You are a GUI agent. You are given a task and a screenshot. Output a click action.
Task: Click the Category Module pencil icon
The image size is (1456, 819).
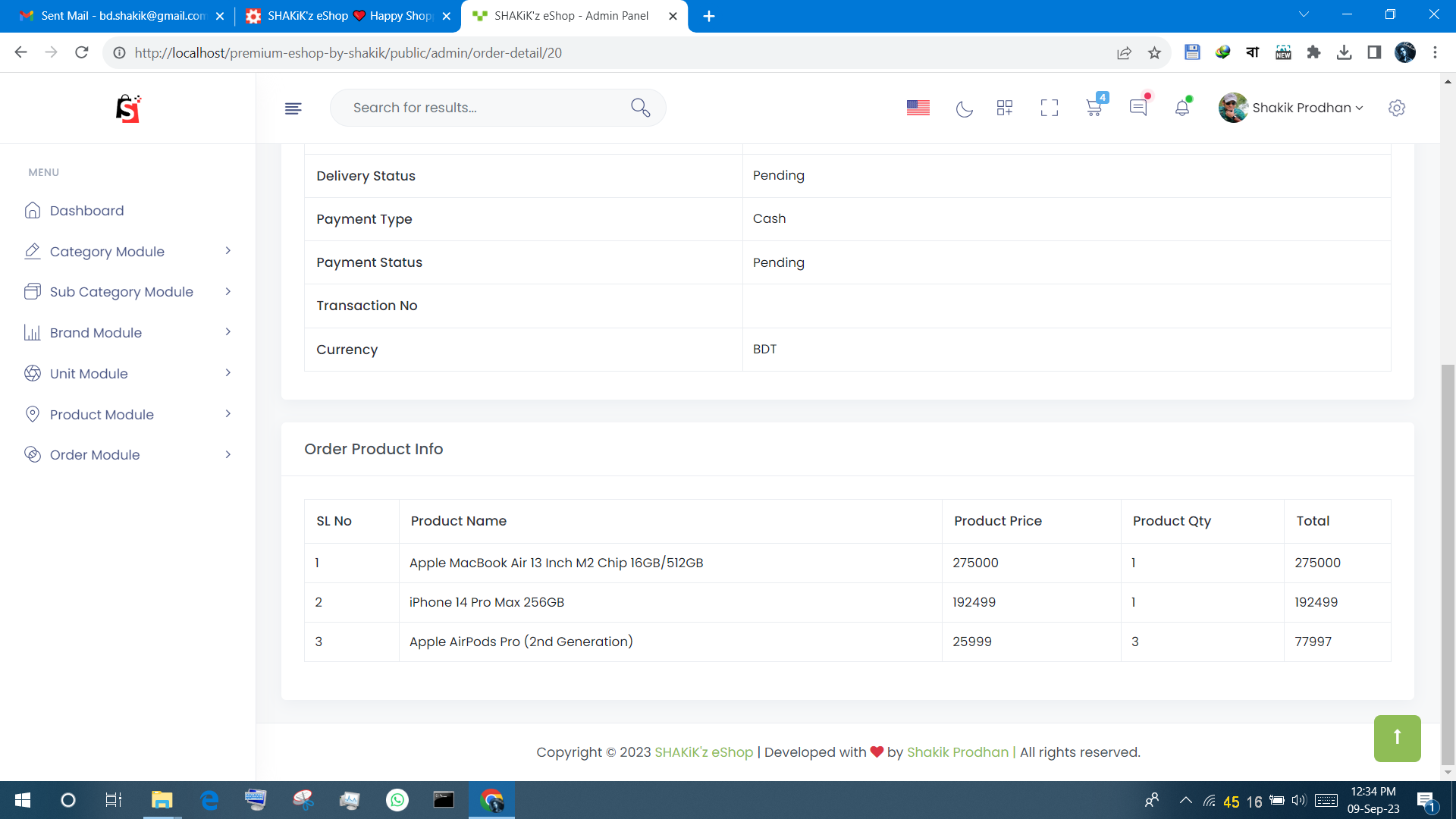point(33,251)
